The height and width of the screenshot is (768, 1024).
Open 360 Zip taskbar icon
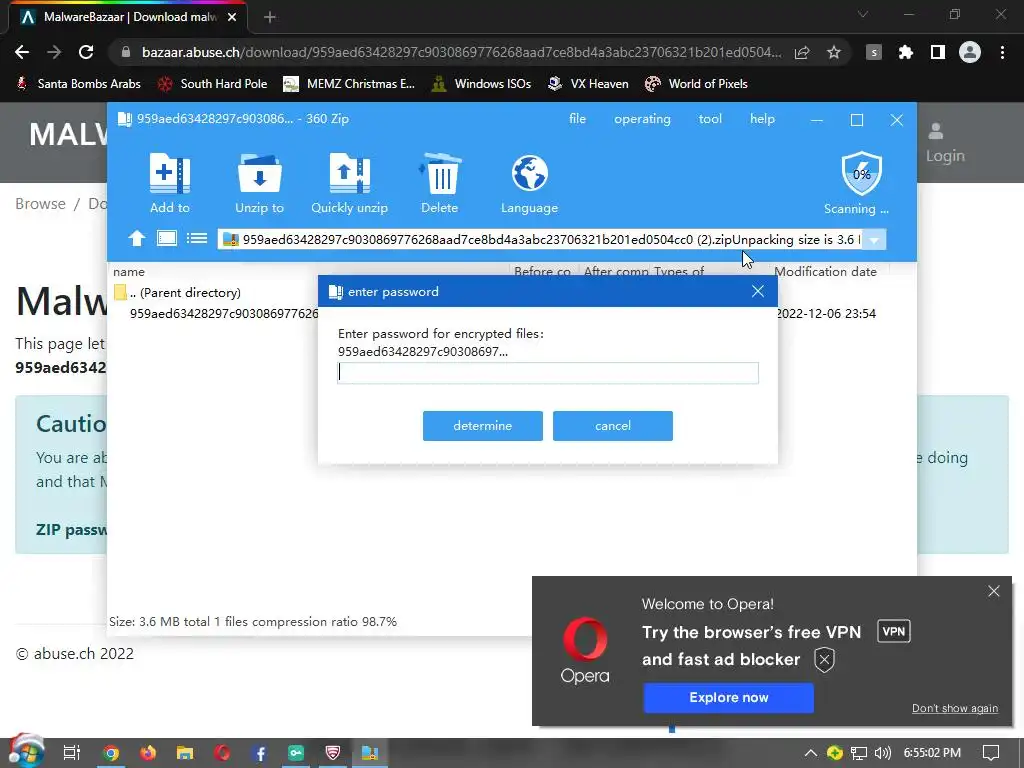click(x=370, y=753)
